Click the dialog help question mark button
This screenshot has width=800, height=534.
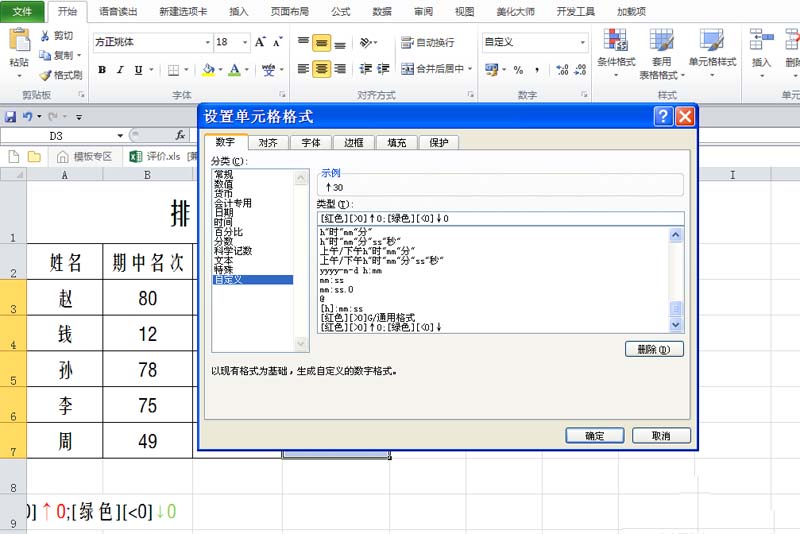coord(663,116)
